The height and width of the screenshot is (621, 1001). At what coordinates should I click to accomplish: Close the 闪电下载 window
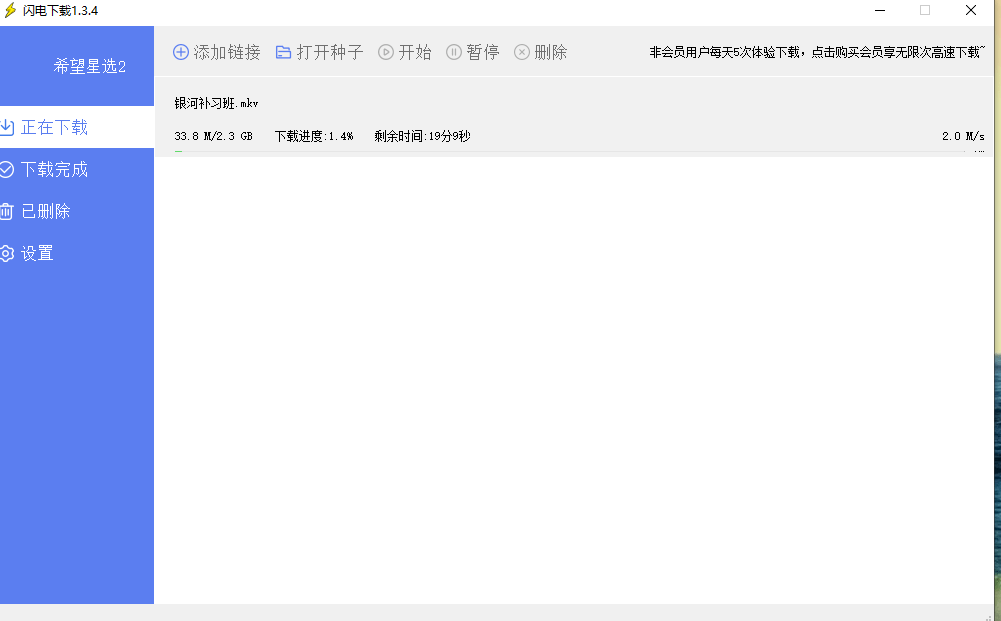(x=971, y=10)
